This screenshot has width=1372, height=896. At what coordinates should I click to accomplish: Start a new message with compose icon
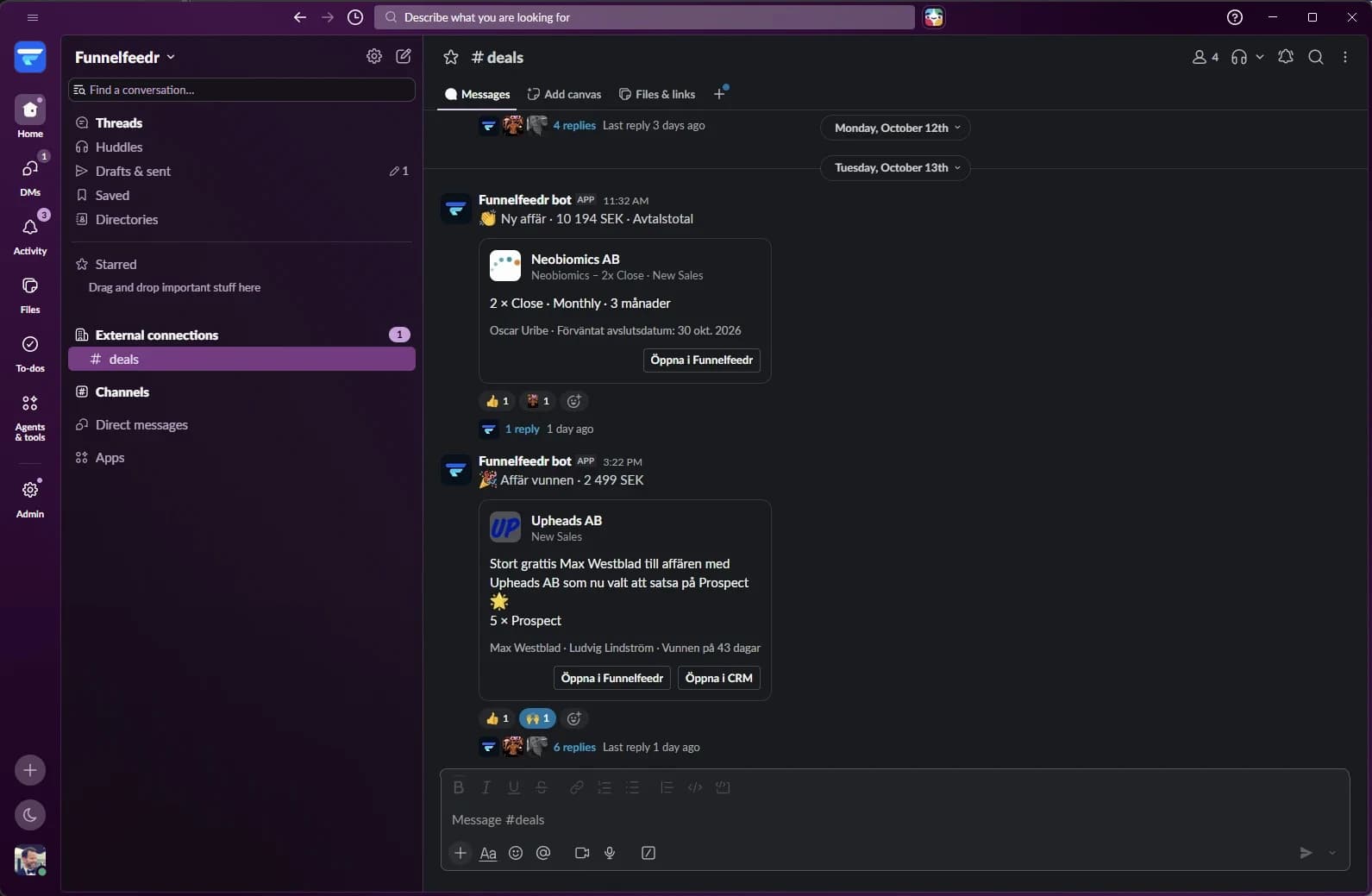click(x=403, y=56)
